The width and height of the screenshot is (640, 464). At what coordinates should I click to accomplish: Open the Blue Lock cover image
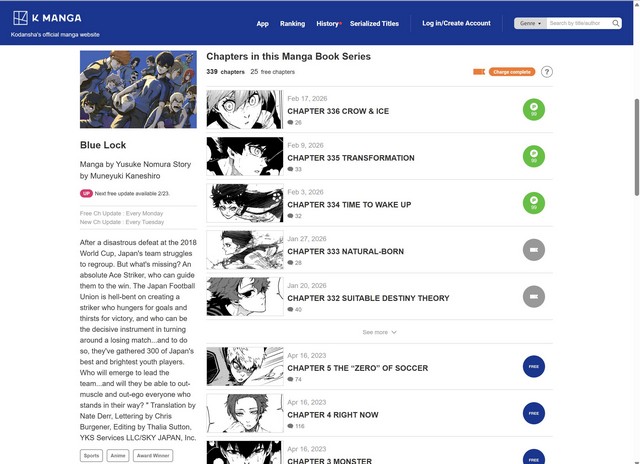pyautogui.click(x=138, y=89)
